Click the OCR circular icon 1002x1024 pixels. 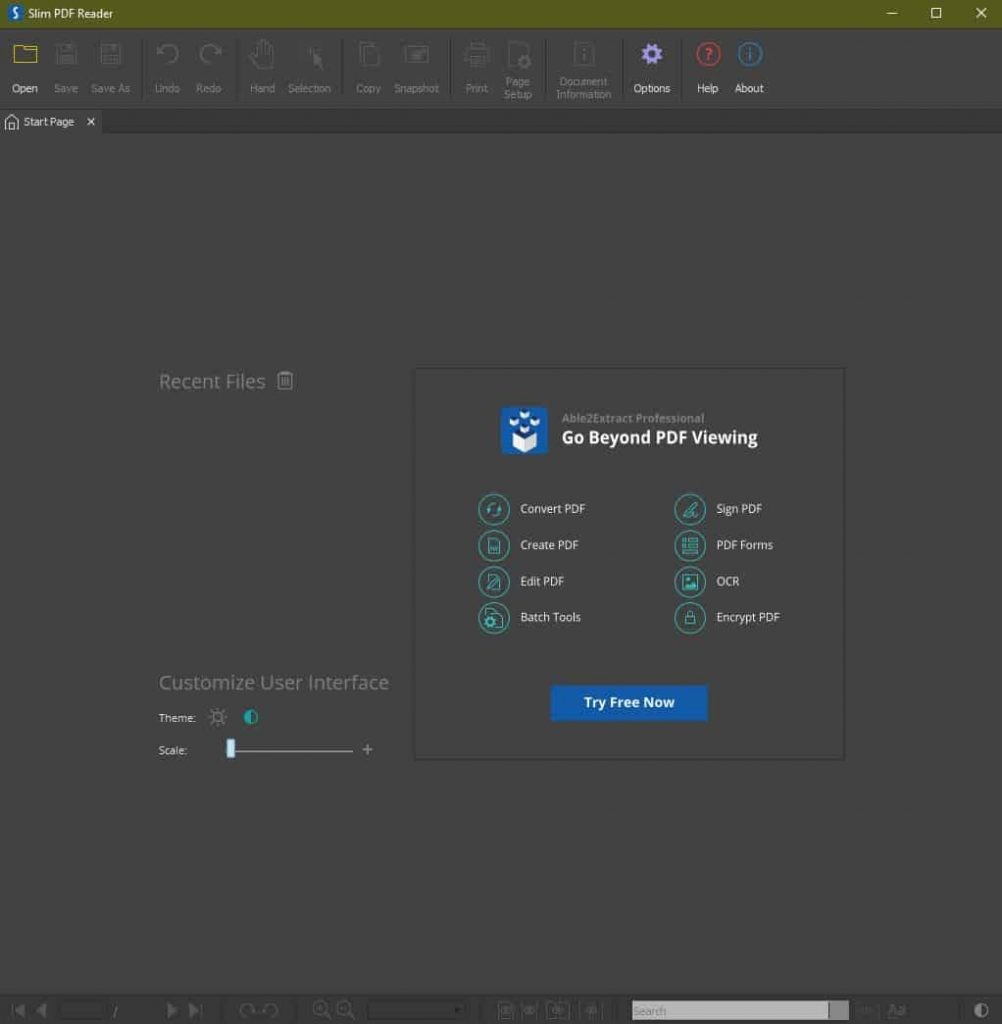point(690,582)
